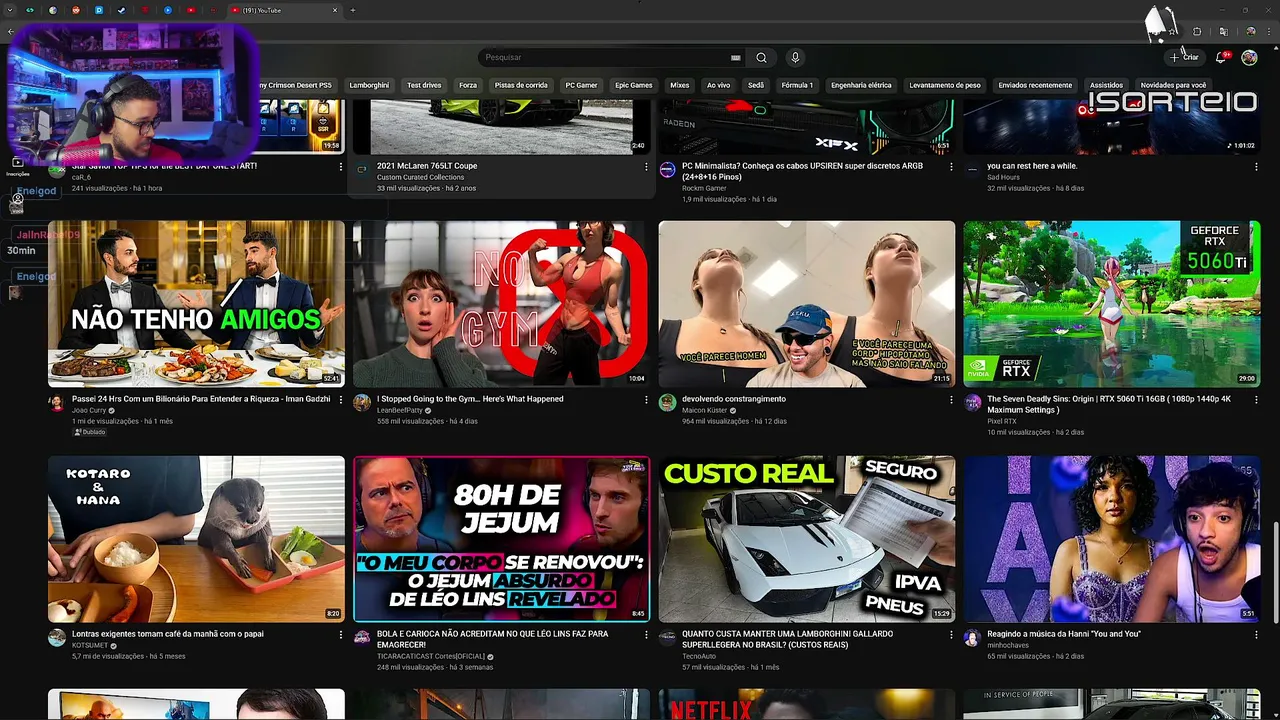Click 'Dublado' badge under Iman Gadzhi video
The width and height of the screenshot is (1280, 720).
click(90, 432)
